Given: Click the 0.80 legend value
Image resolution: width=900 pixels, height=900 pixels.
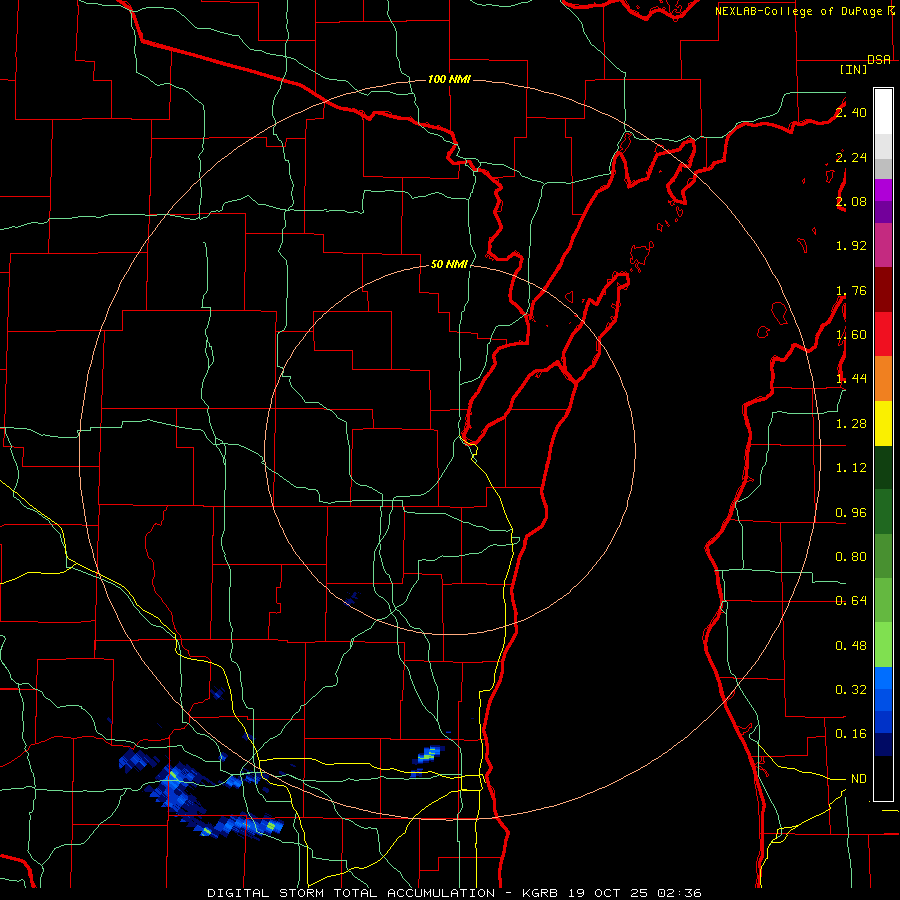Looking at the screenshot, I should pos(851,557).
